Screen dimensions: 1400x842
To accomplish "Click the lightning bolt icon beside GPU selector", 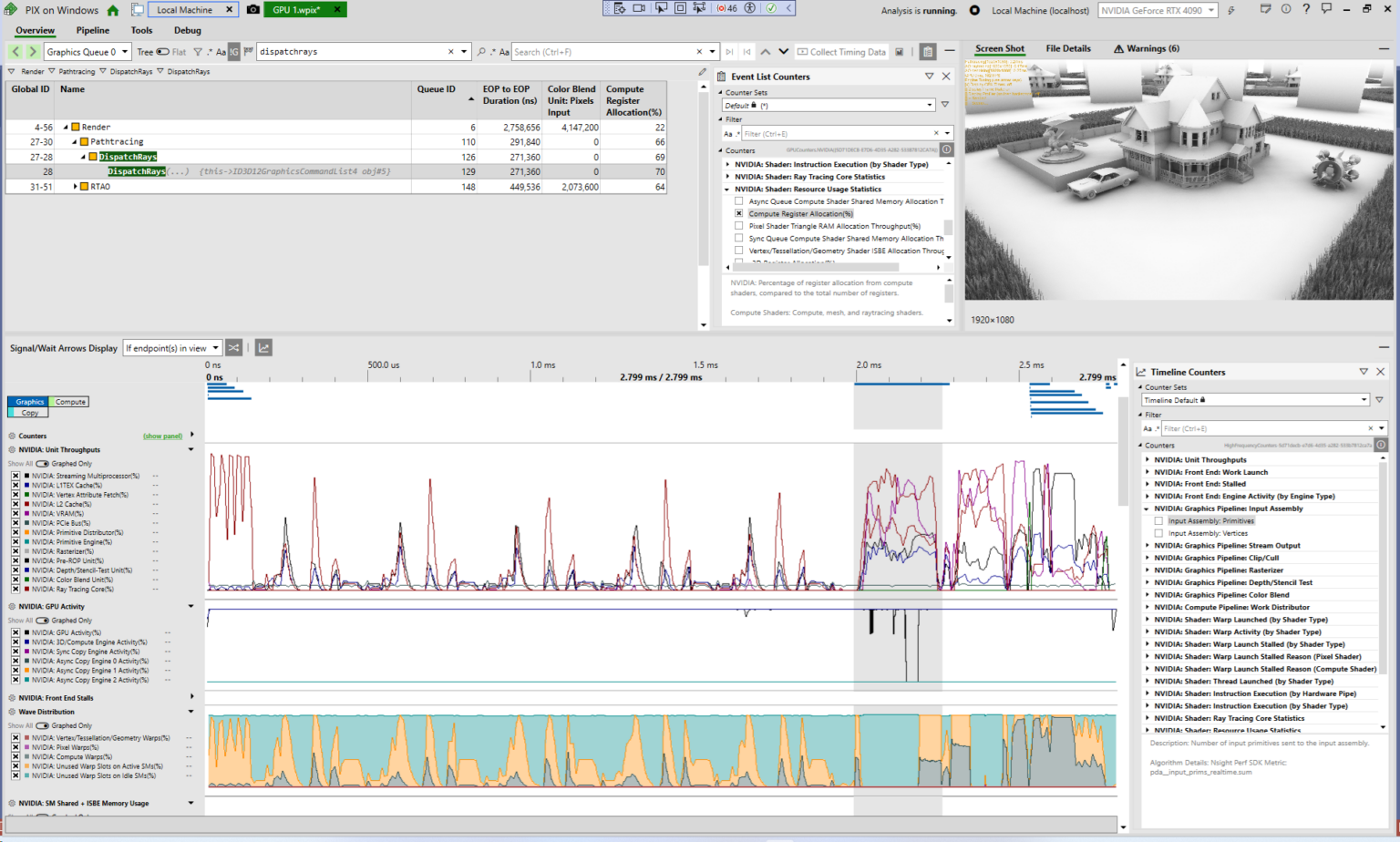I will [1231, 10].
